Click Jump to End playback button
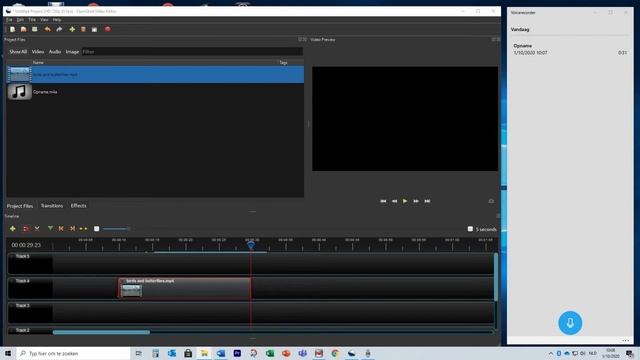Screen dimensions: 640x360 click(427, 201)
